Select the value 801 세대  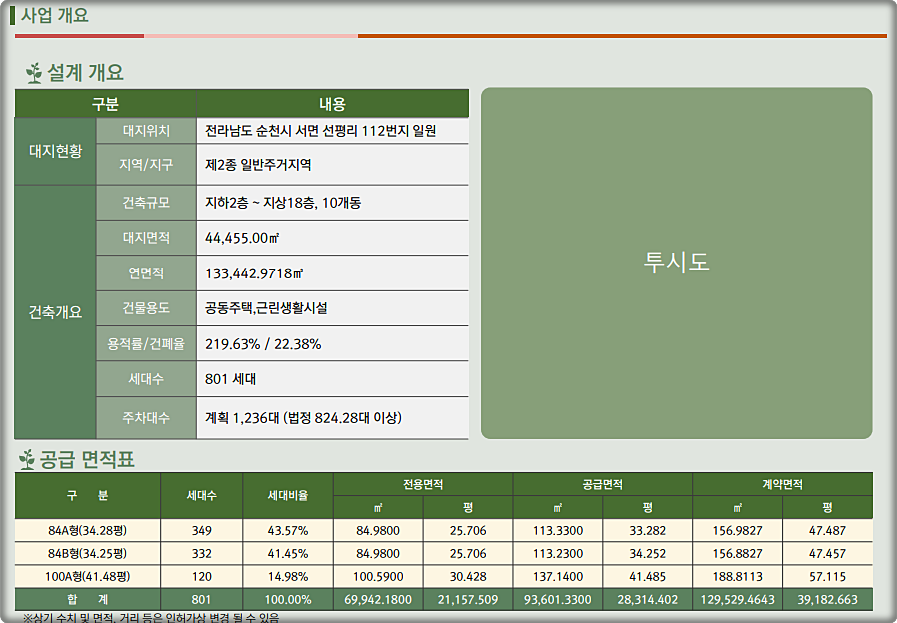(231, 379)
